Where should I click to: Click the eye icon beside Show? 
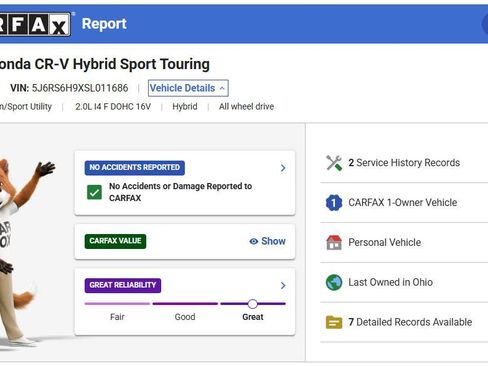coord(254,241)
